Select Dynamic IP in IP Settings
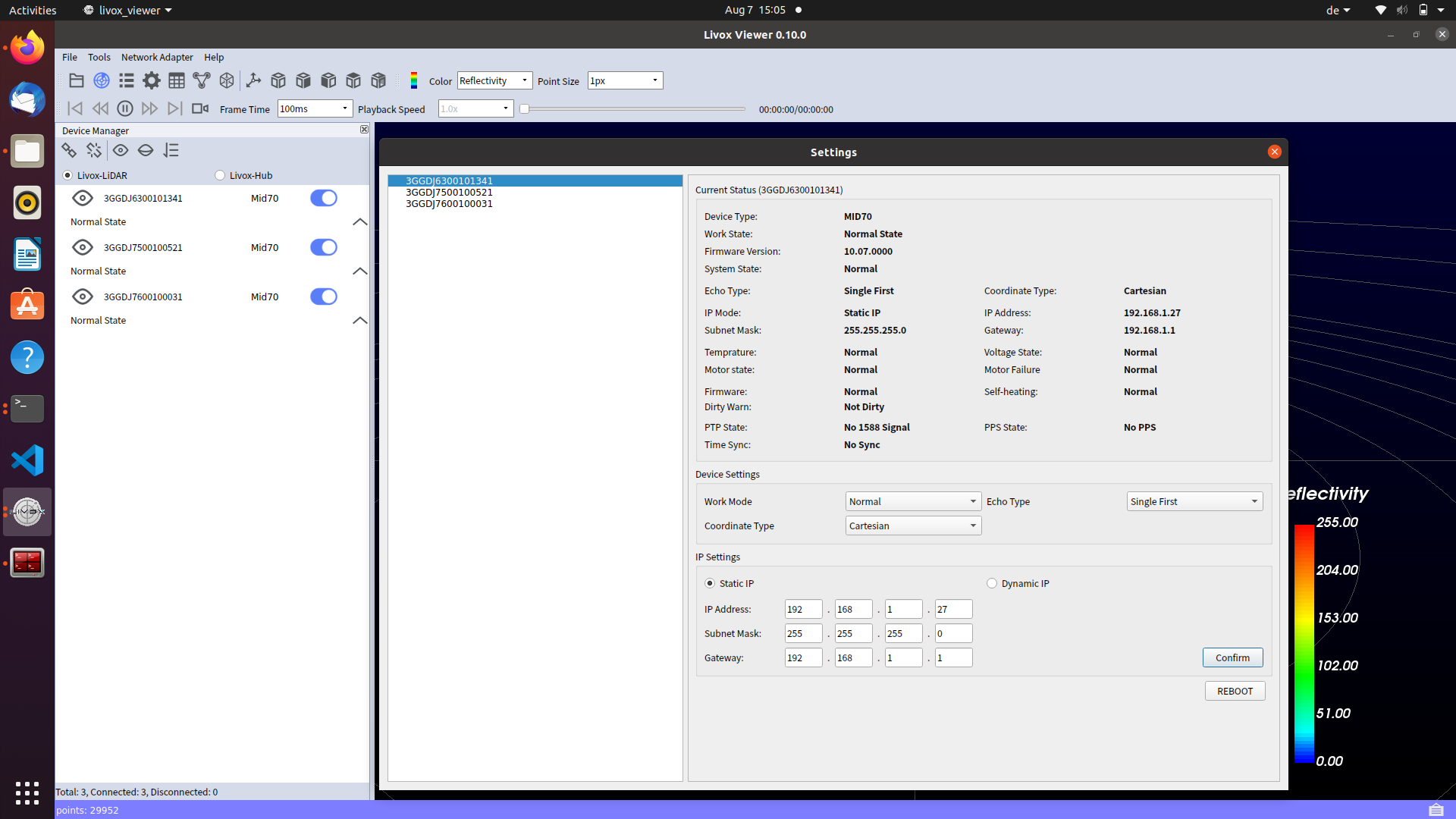Viewport: 1456px width, 819px height. (991, 583)
